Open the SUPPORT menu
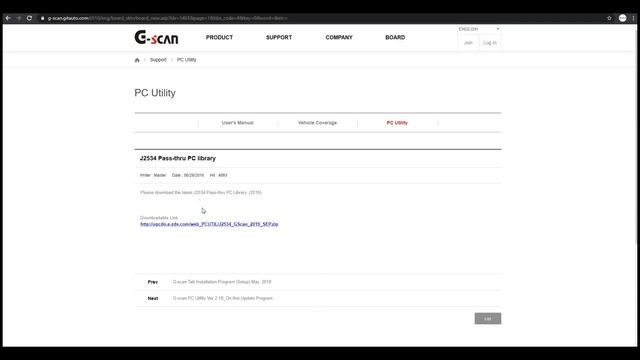Viewport: 640px width, 360px height. (x=279, y=37)
